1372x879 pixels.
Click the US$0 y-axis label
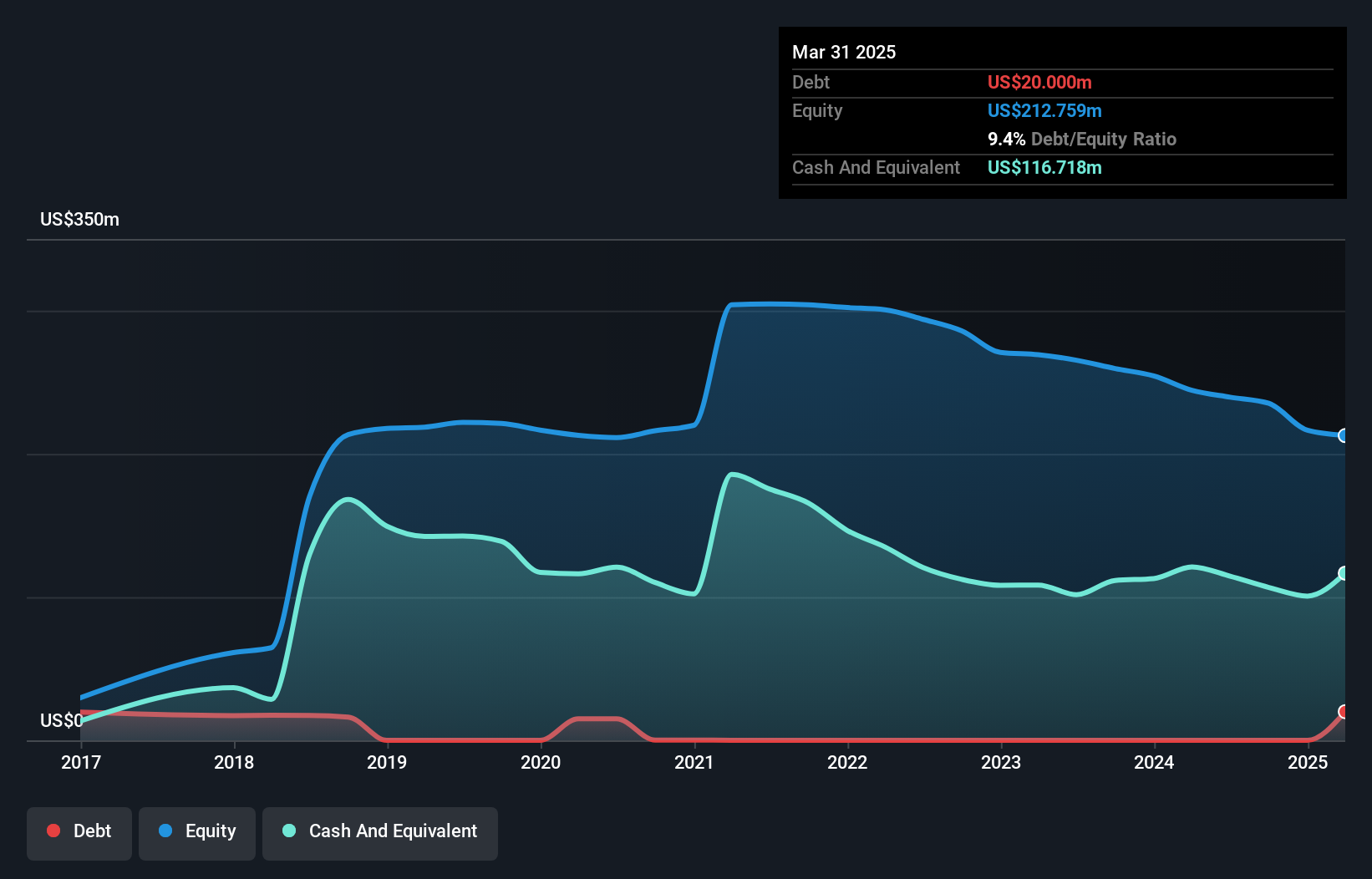(62, 720)
